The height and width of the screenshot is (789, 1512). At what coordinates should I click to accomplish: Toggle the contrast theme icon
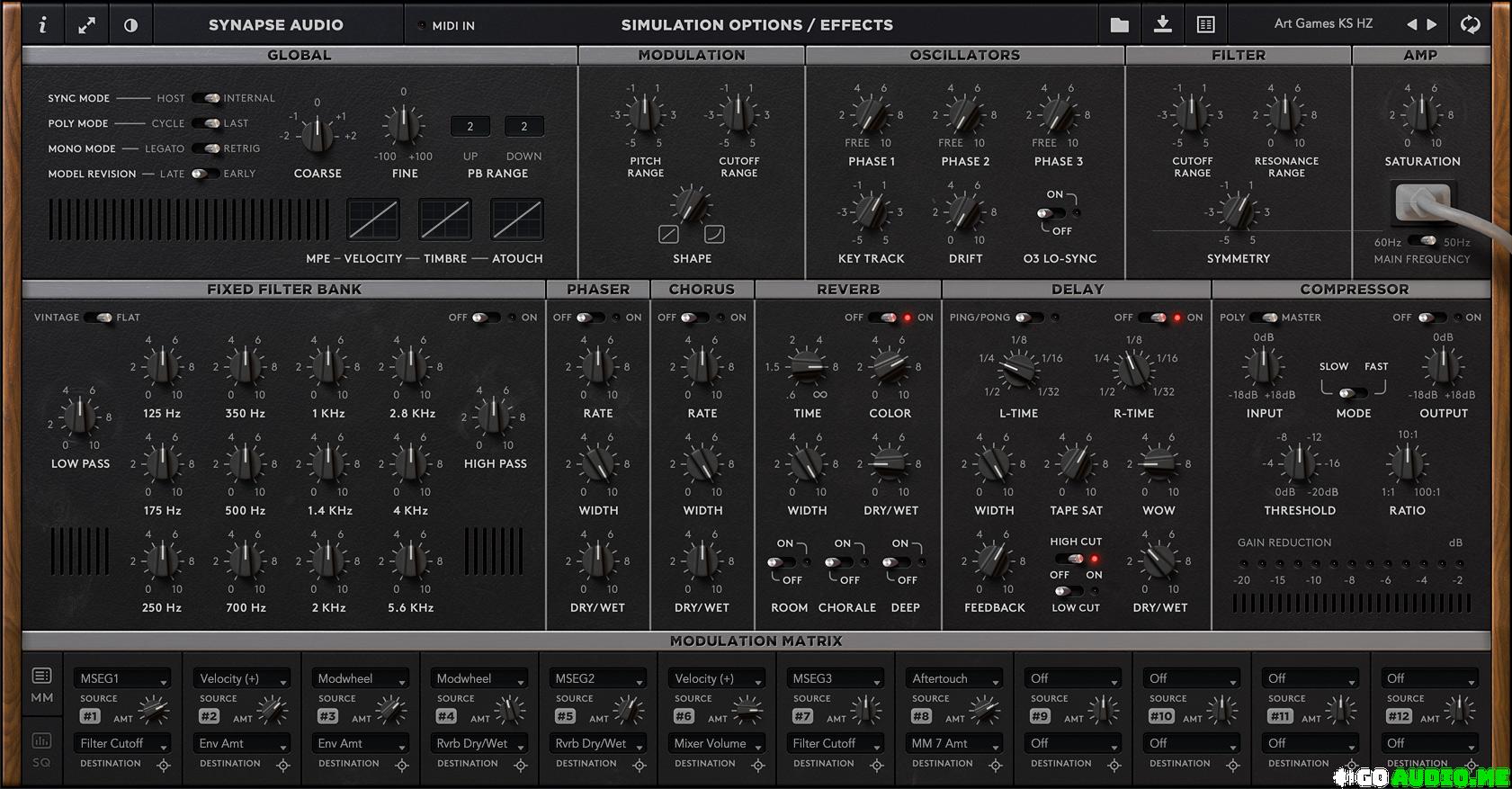[x=130, y=25]
